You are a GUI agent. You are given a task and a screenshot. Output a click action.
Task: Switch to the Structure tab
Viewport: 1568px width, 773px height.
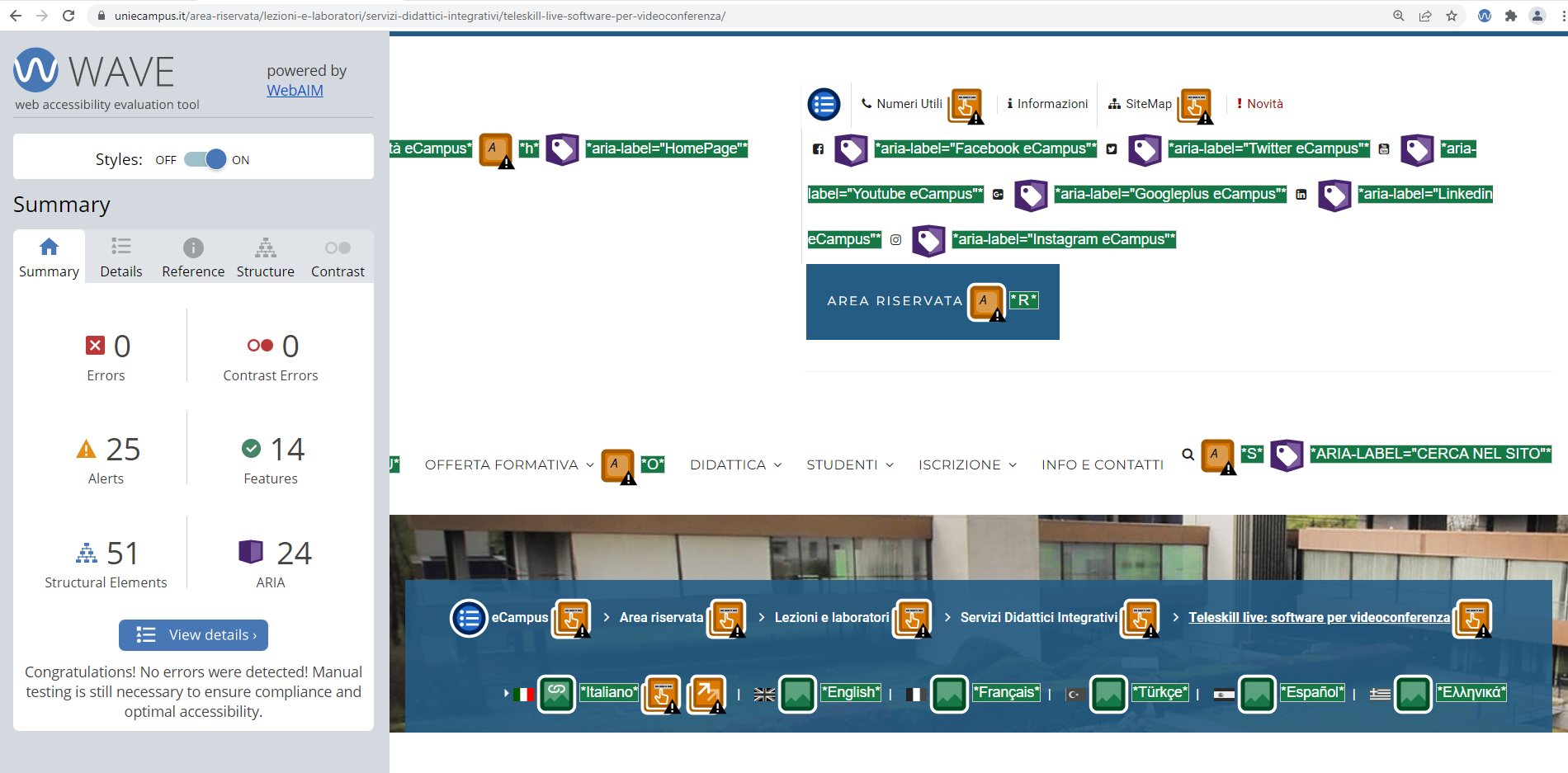coord(265,258)
